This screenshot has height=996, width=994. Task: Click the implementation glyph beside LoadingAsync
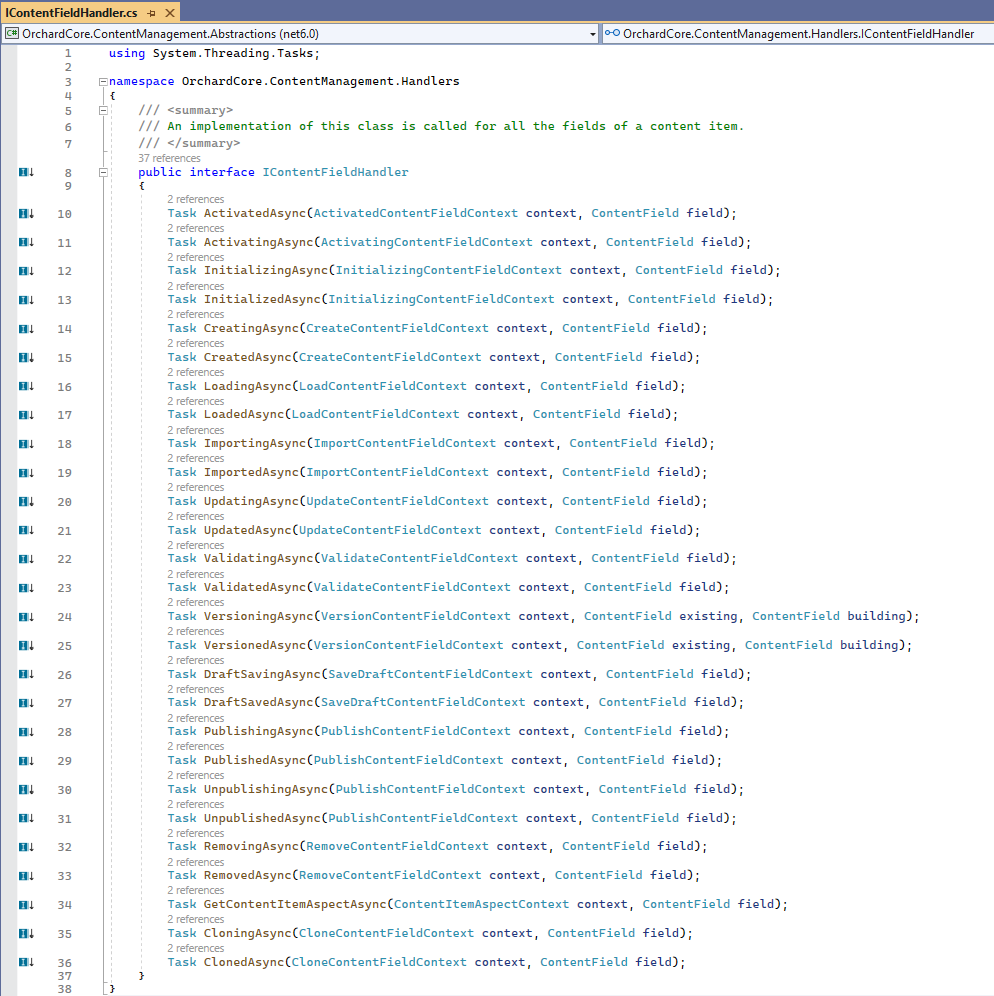click(x=26, y=386)
